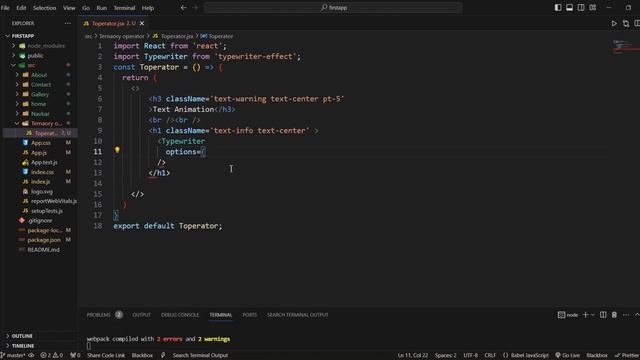This screenshot has width=640, height=360.
Task: Expand the public folder
Action: 13,56
